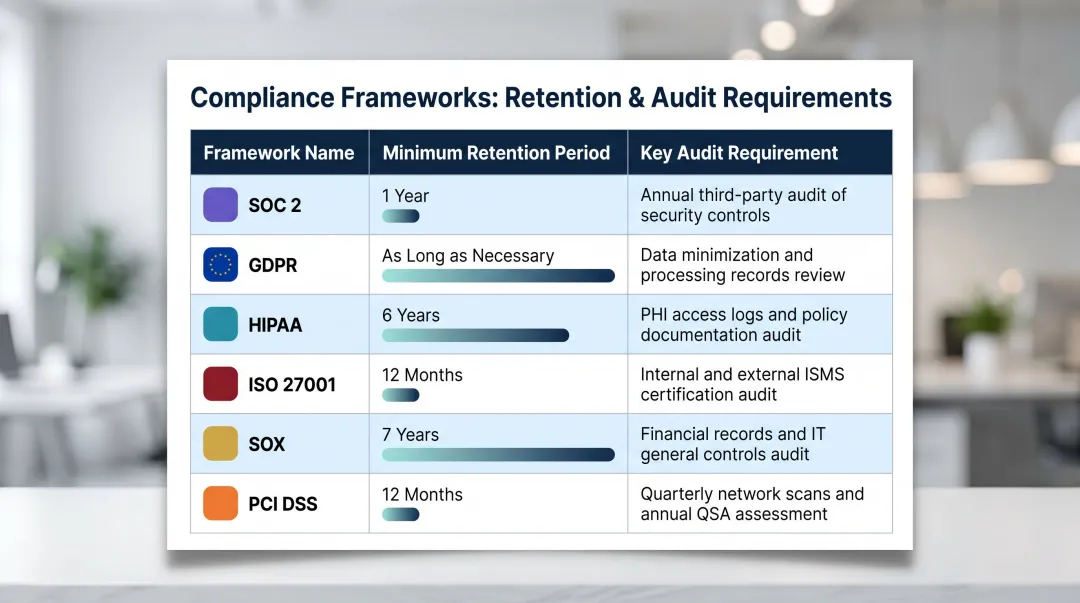
Task: Select the SOX framework name
Action: (x=267, y=444)
